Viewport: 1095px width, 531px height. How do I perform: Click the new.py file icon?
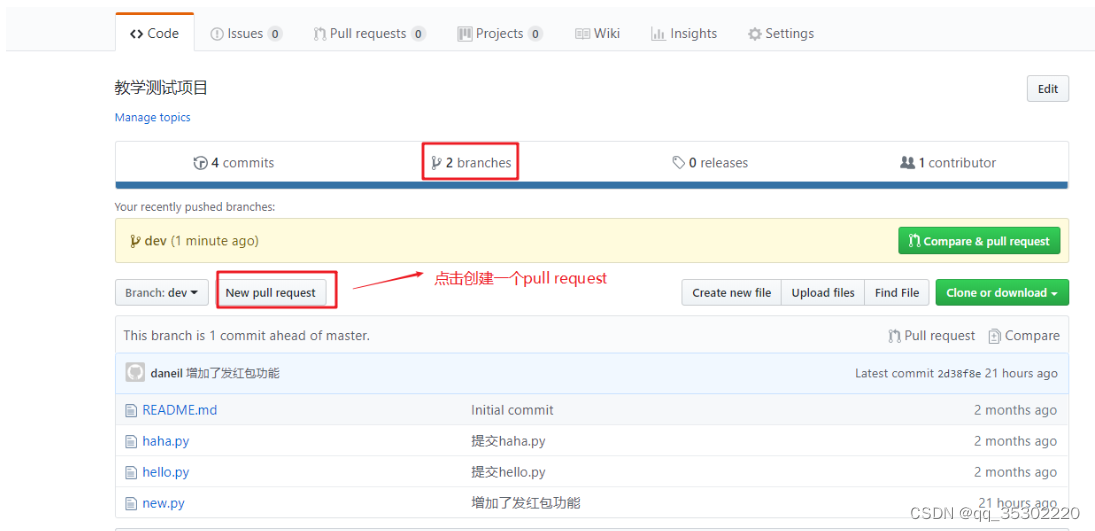coord(131,503)
